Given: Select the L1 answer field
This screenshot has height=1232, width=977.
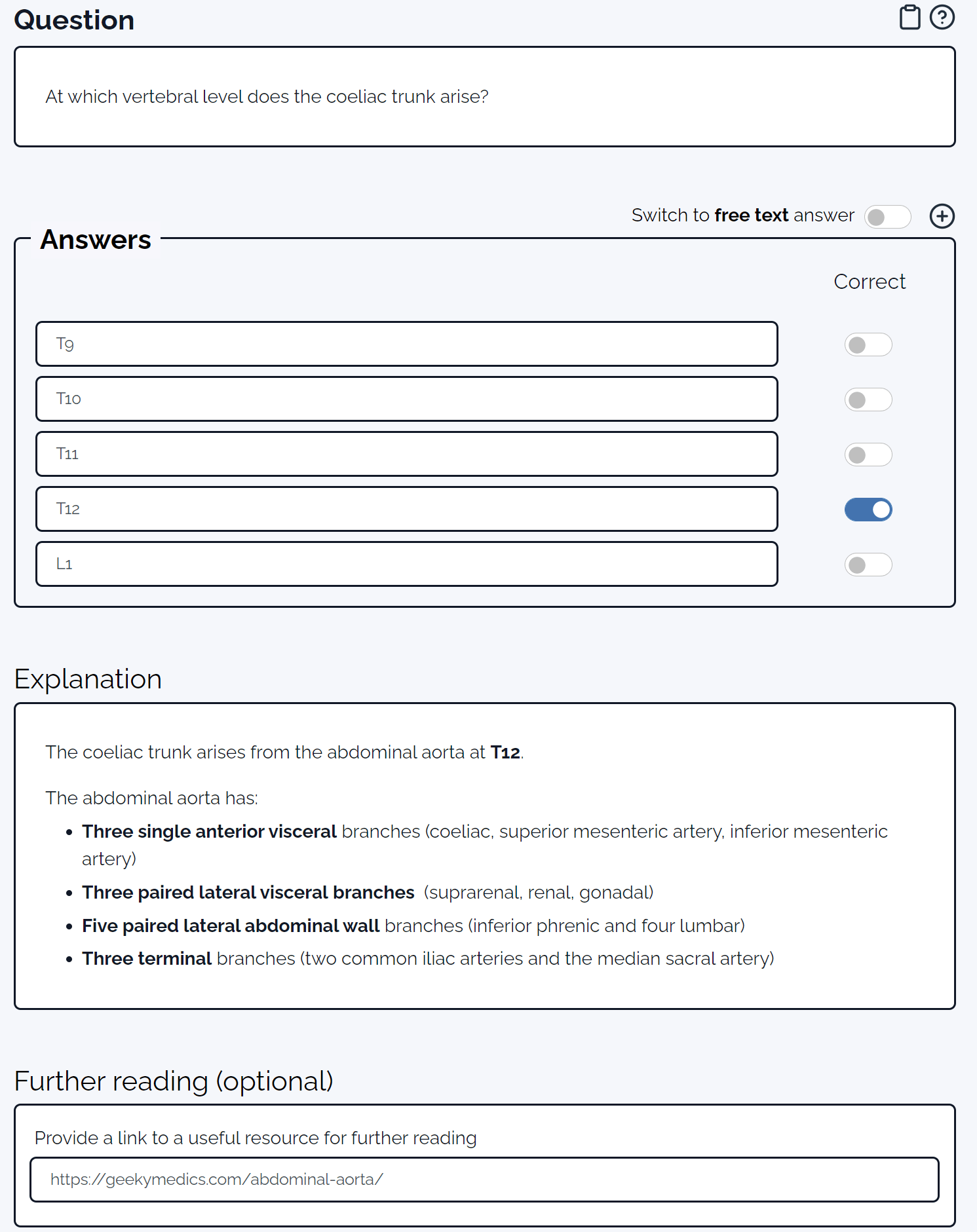Looking at the screenshot, I should (405, 564).
